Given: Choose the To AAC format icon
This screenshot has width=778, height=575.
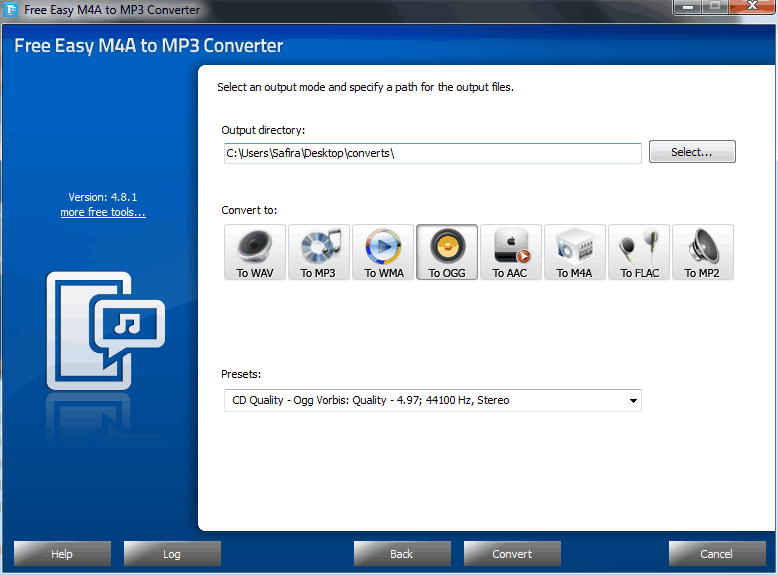Looking at the screenshot, I should click(x=511, y=252).
